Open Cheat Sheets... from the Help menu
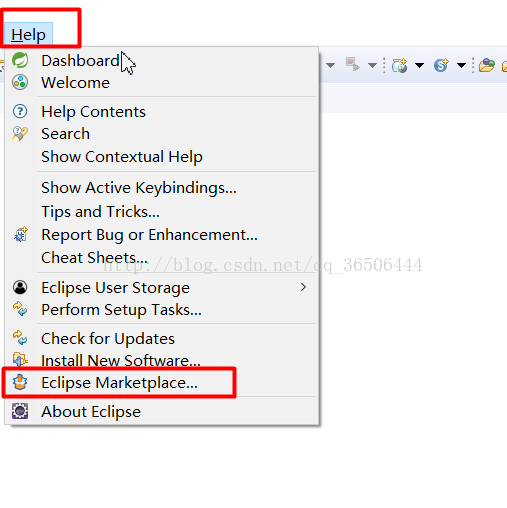 pos(94,258)
